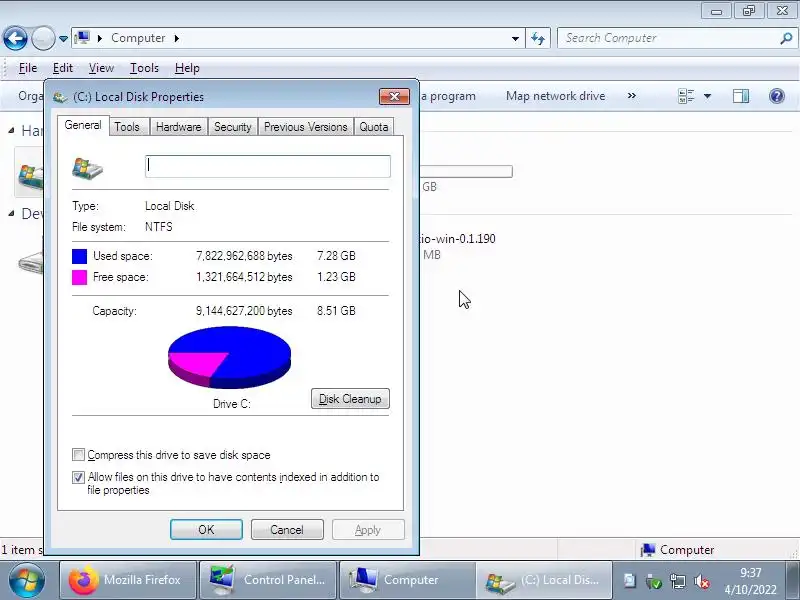This screenshot has height=600, width=800.
Task: Click the Computer icon in status bar
Action: pos(648,549)
